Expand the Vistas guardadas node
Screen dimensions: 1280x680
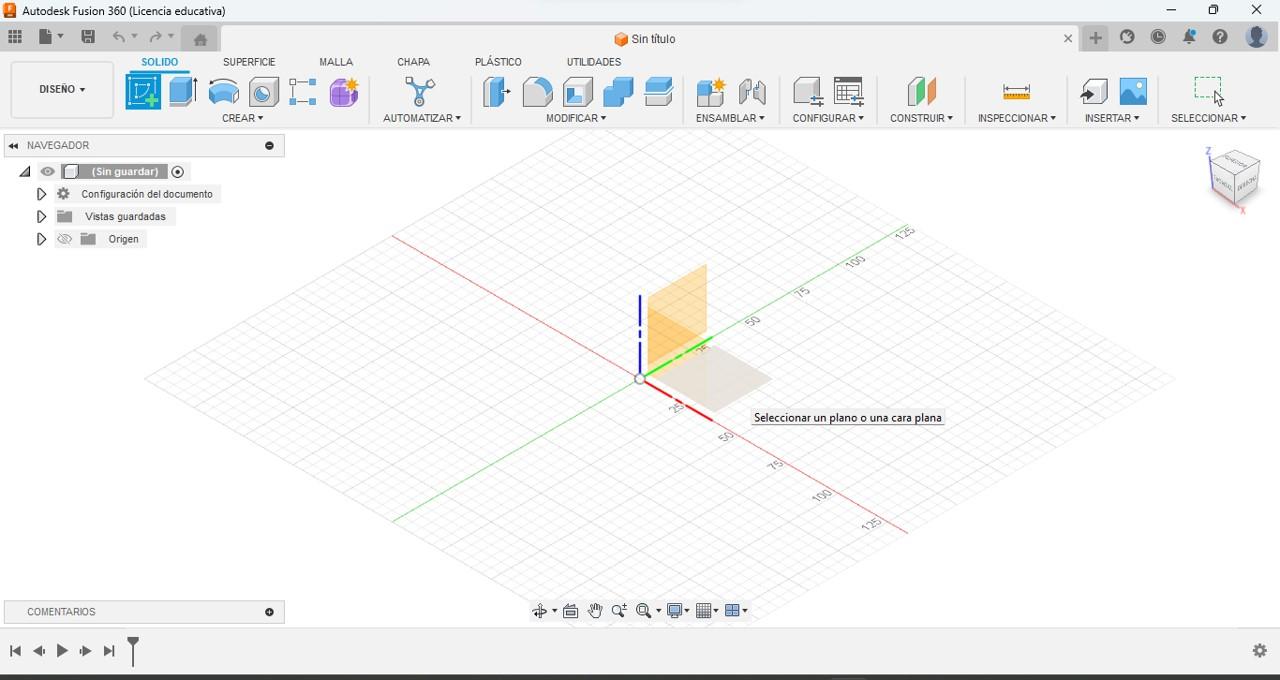click(x=41, y=216)
